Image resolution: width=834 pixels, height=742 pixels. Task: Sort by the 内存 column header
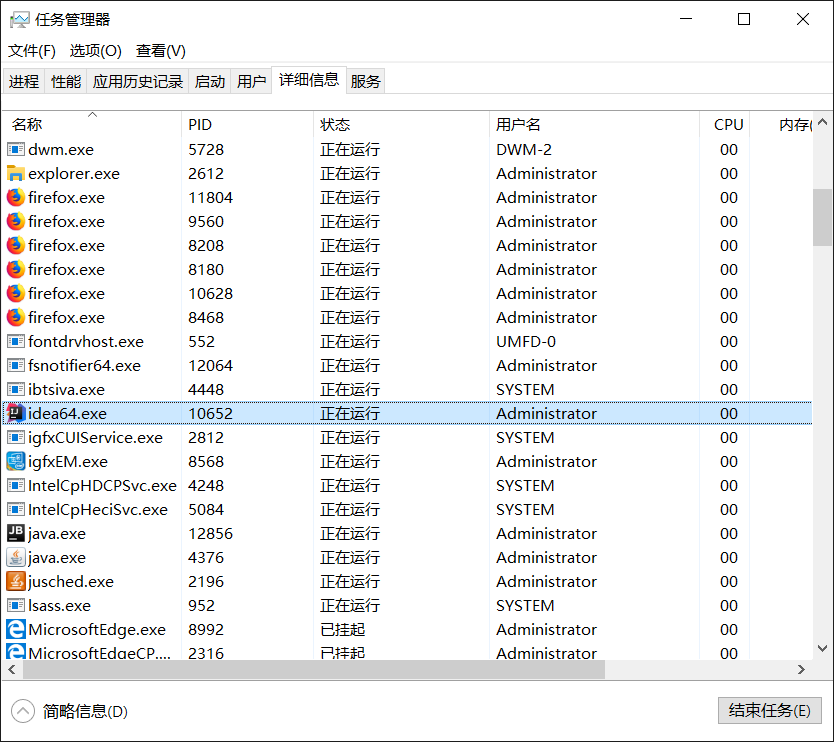[781, 124]
